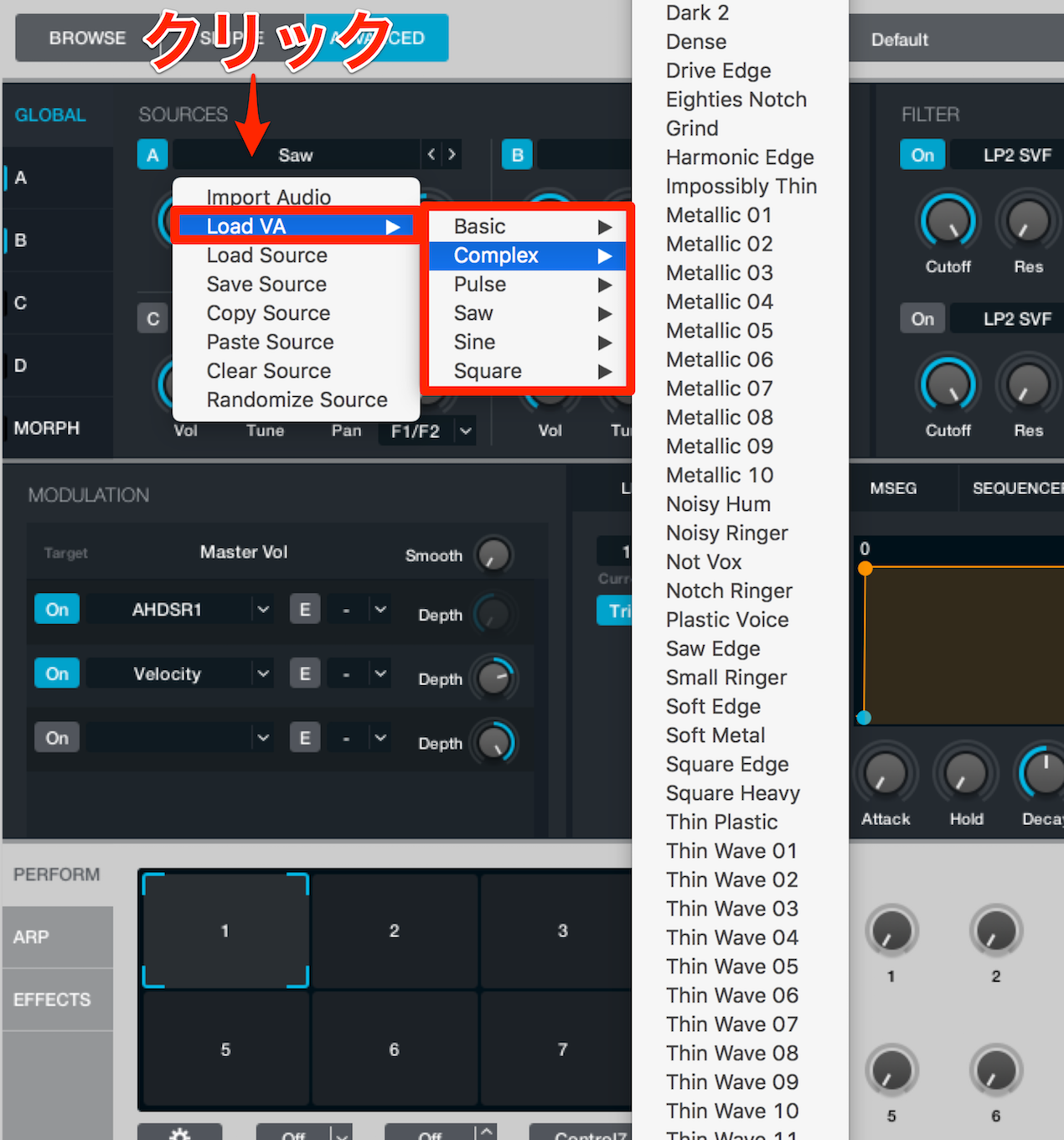Select Load Source menu entry
Viewport: 1064px width, 1140px height.
(x=266, y=255)
